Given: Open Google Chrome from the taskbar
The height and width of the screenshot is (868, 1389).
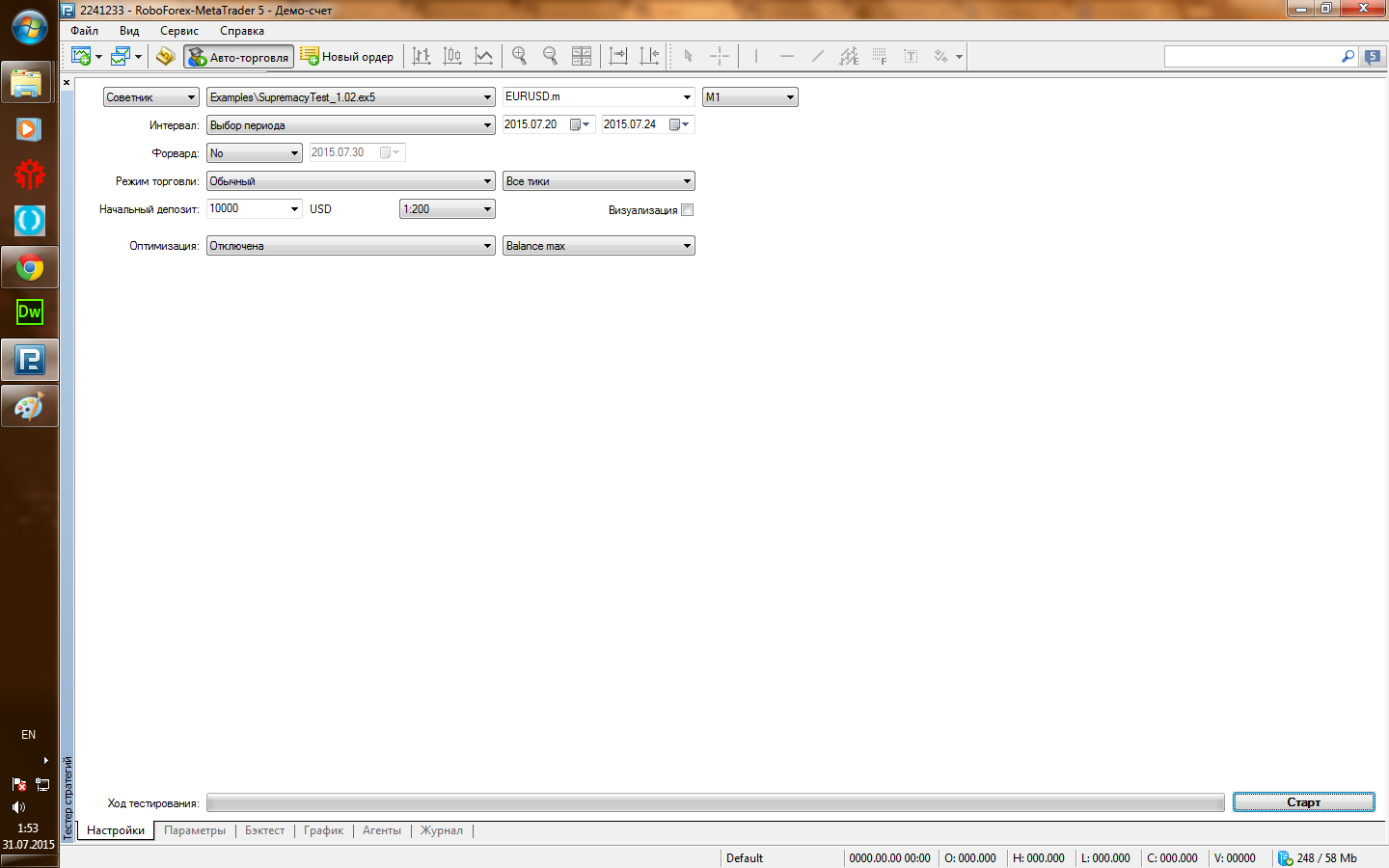Looking at the screenshot, I should (30, 267).
